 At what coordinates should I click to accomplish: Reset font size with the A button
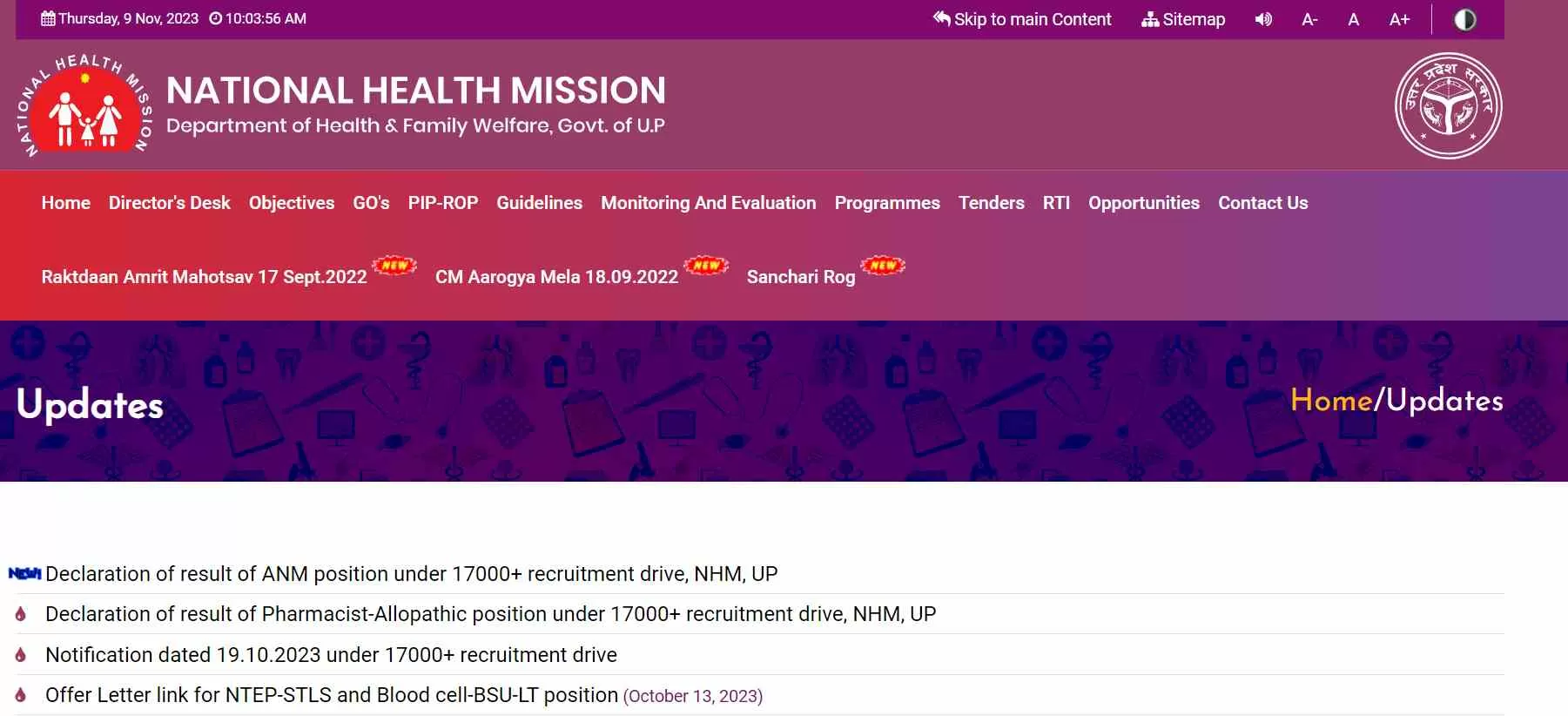(1353, 19)
